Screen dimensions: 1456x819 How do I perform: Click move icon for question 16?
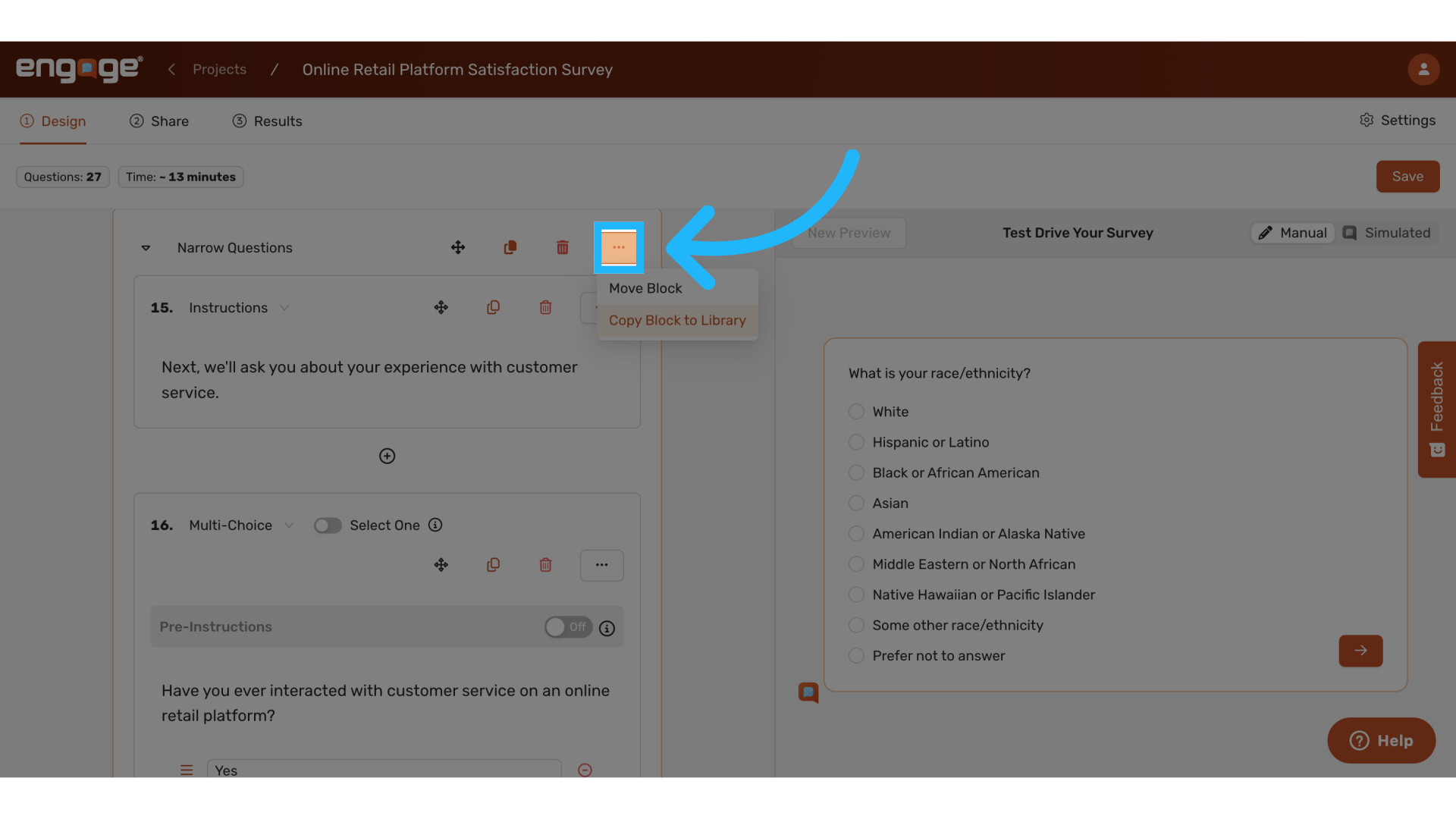coord(441,565)
